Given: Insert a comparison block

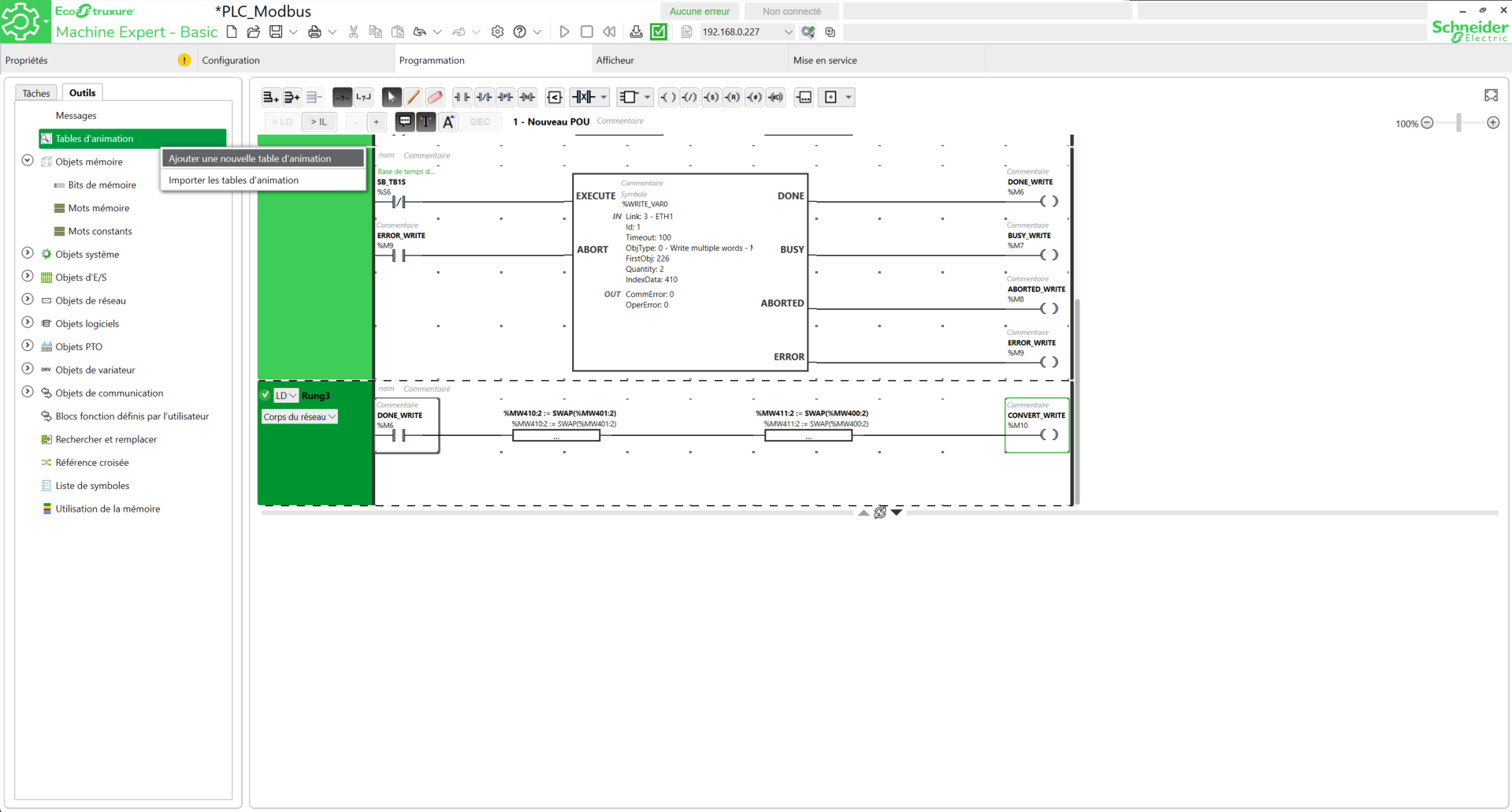Looking at the screenshot, I should 555,97.
